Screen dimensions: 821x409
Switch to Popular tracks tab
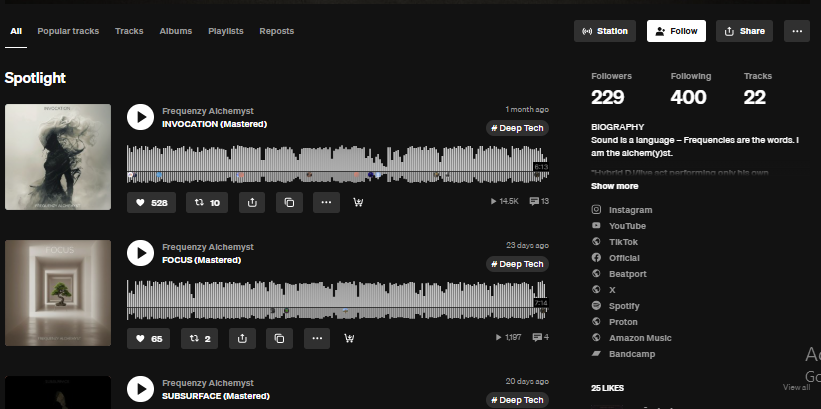point(68,31)
